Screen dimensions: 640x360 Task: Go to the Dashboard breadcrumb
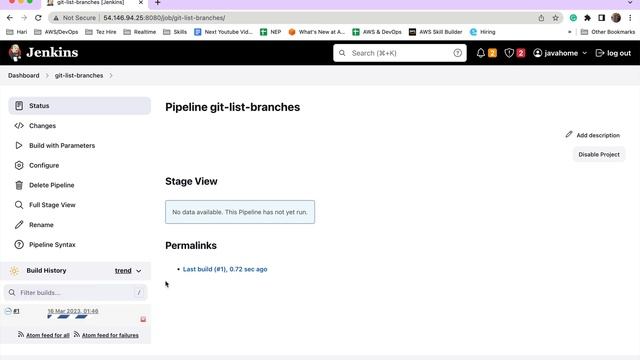coord(24,76)
